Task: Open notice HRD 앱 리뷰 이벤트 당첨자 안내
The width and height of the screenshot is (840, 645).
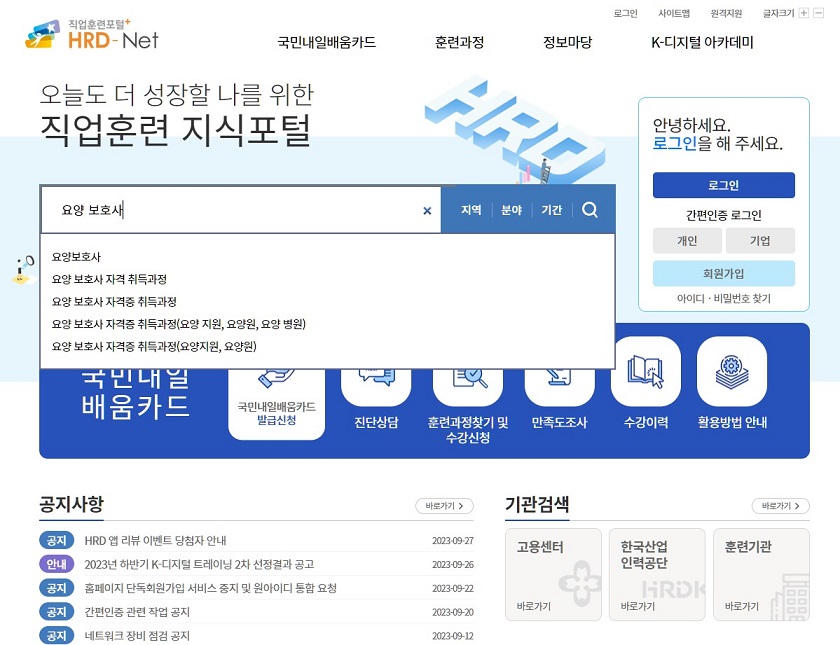Action: coord(155,541)
